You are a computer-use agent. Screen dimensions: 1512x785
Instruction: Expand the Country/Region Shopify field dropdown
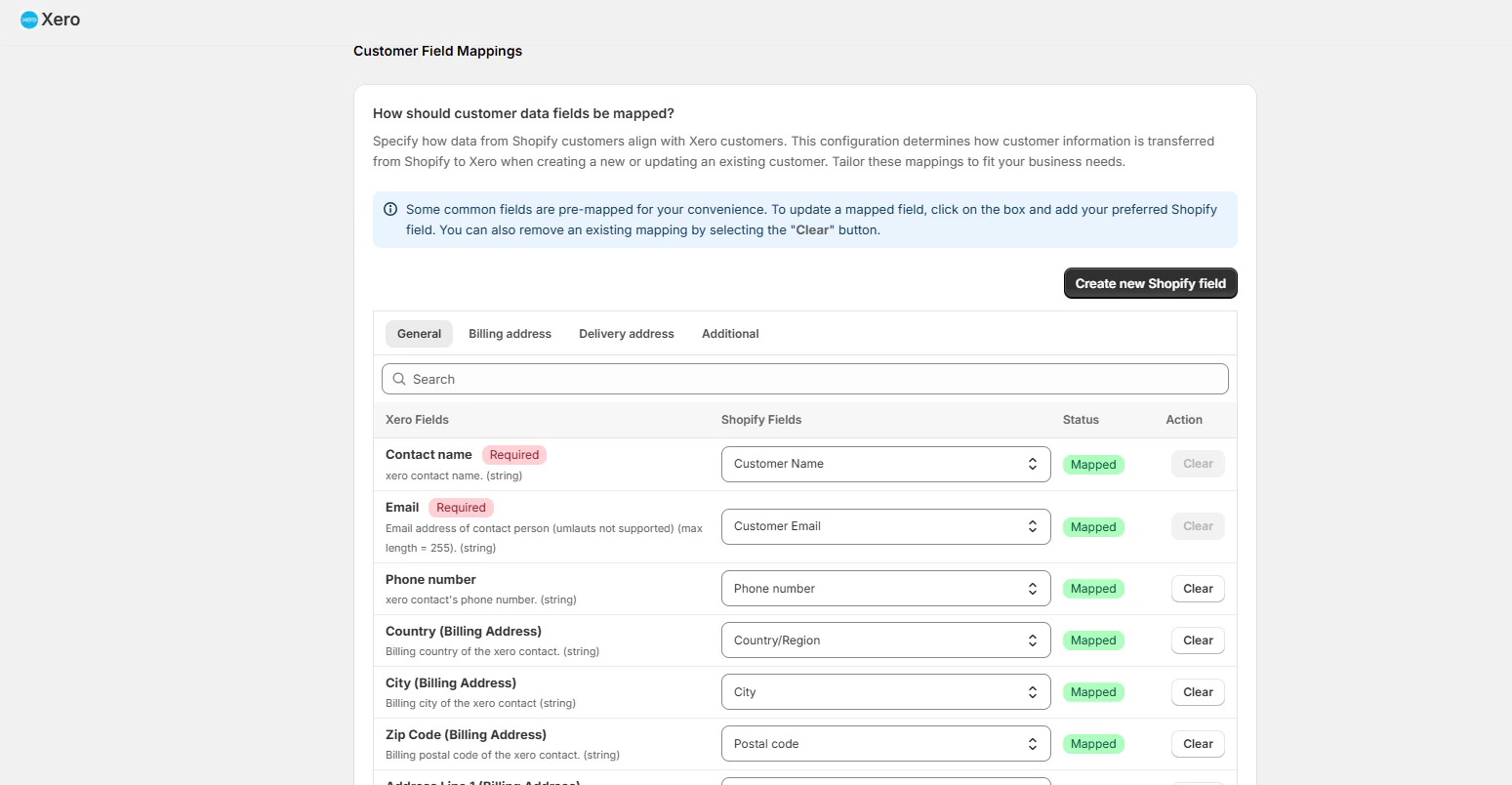point(886,640)
